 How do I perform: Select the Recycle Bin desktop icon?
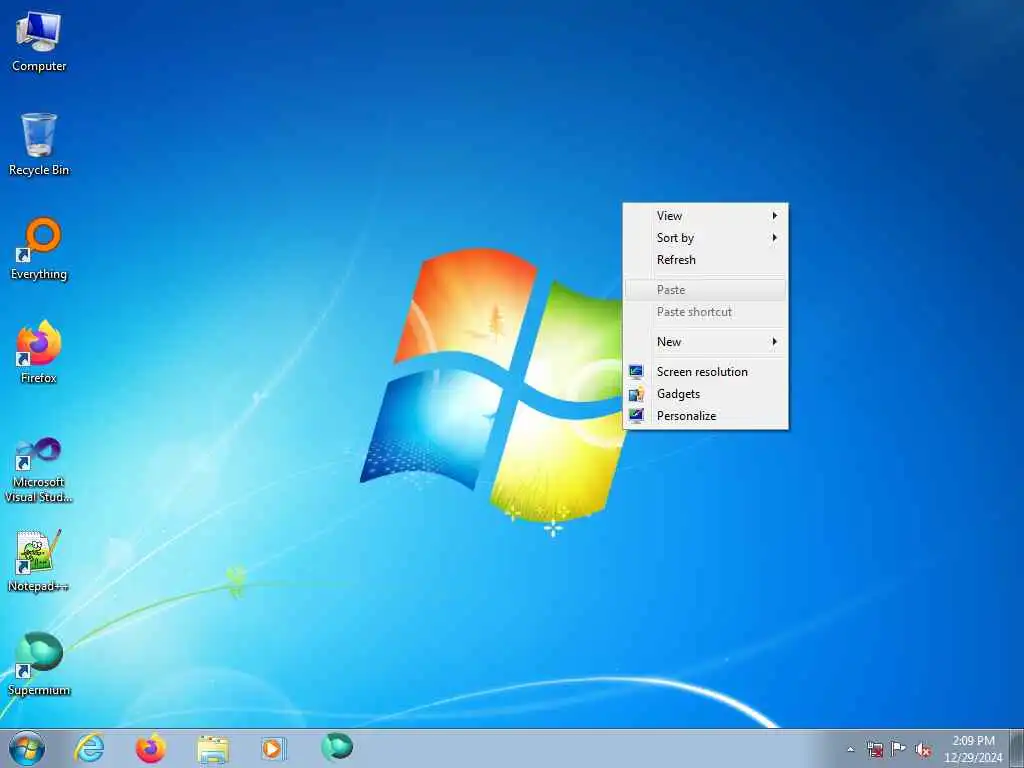pos(39,145)
